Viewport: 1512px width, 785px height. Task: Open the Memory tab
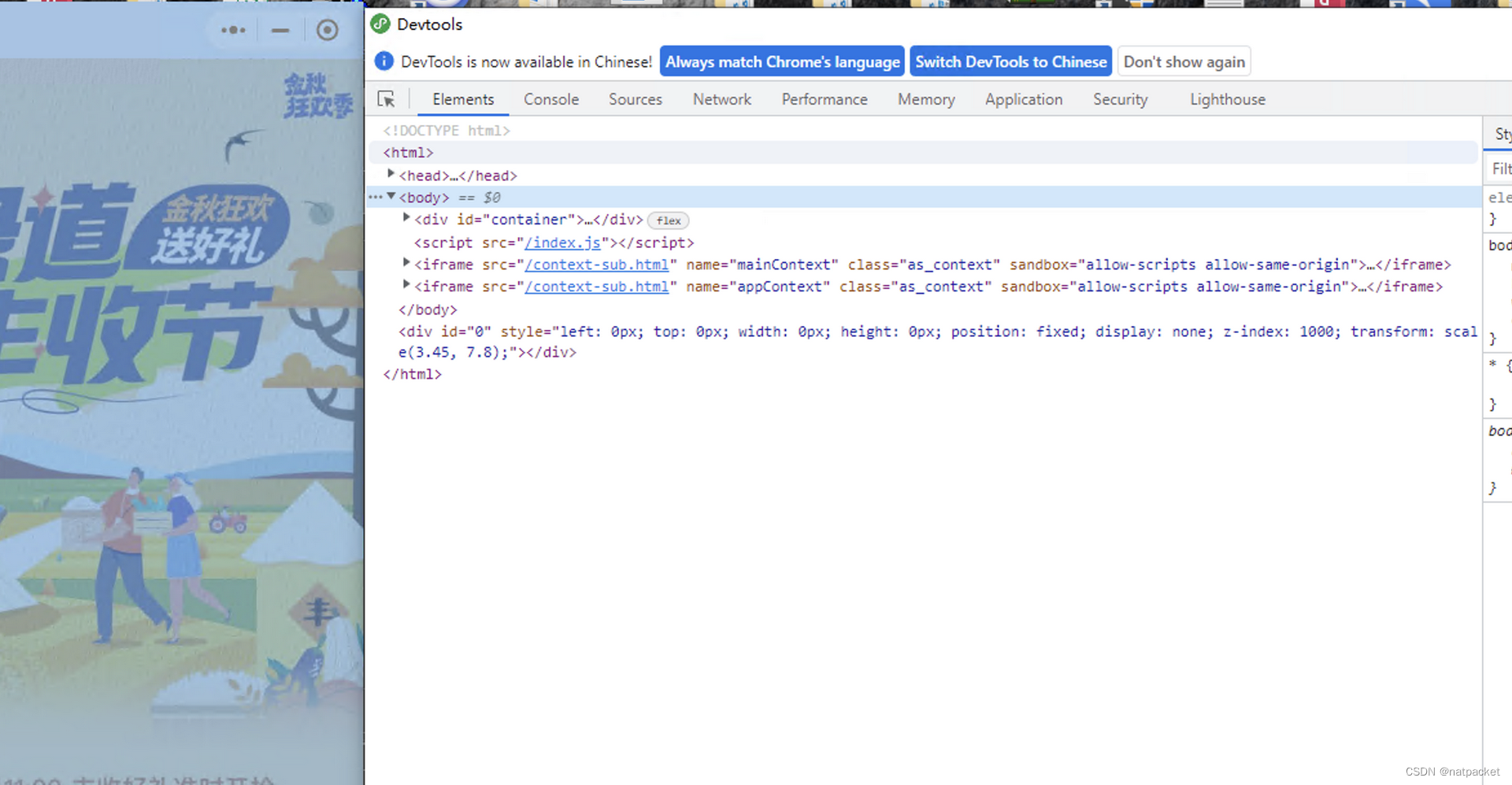(x=926, y=99)
